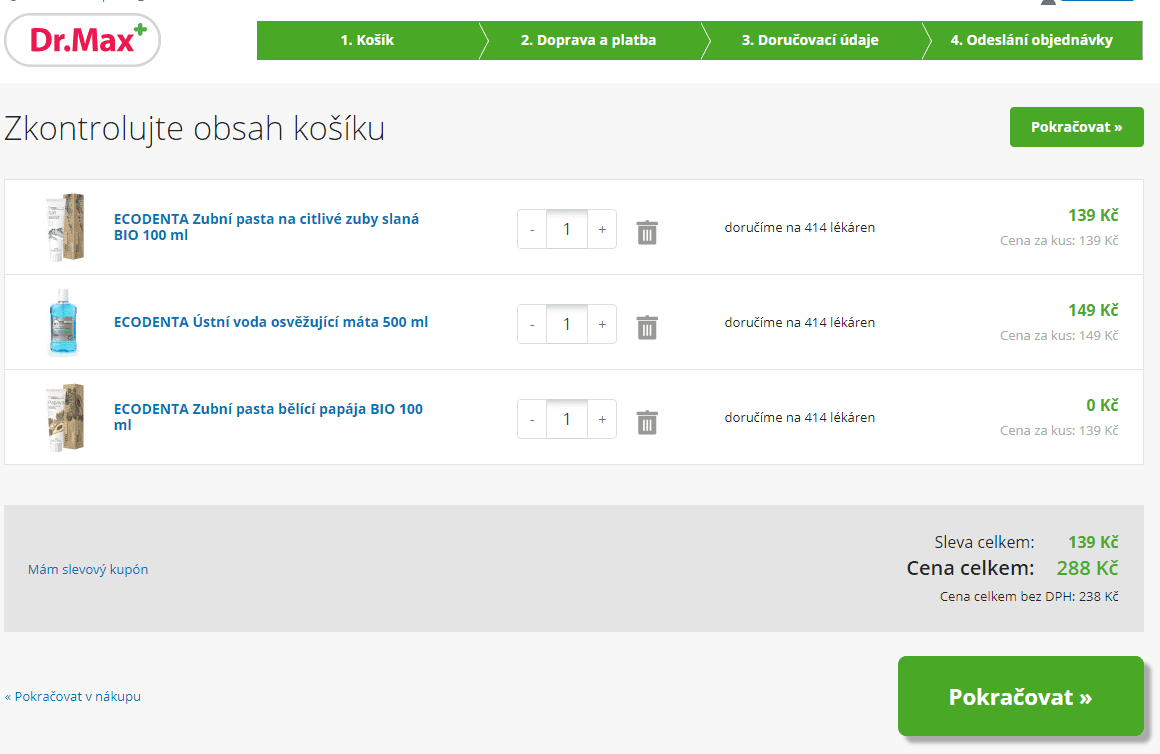Expand the Mám slevový kupón coupon field
The height and width of the screenshot is (754, 1160).
[x=88, y=569]
